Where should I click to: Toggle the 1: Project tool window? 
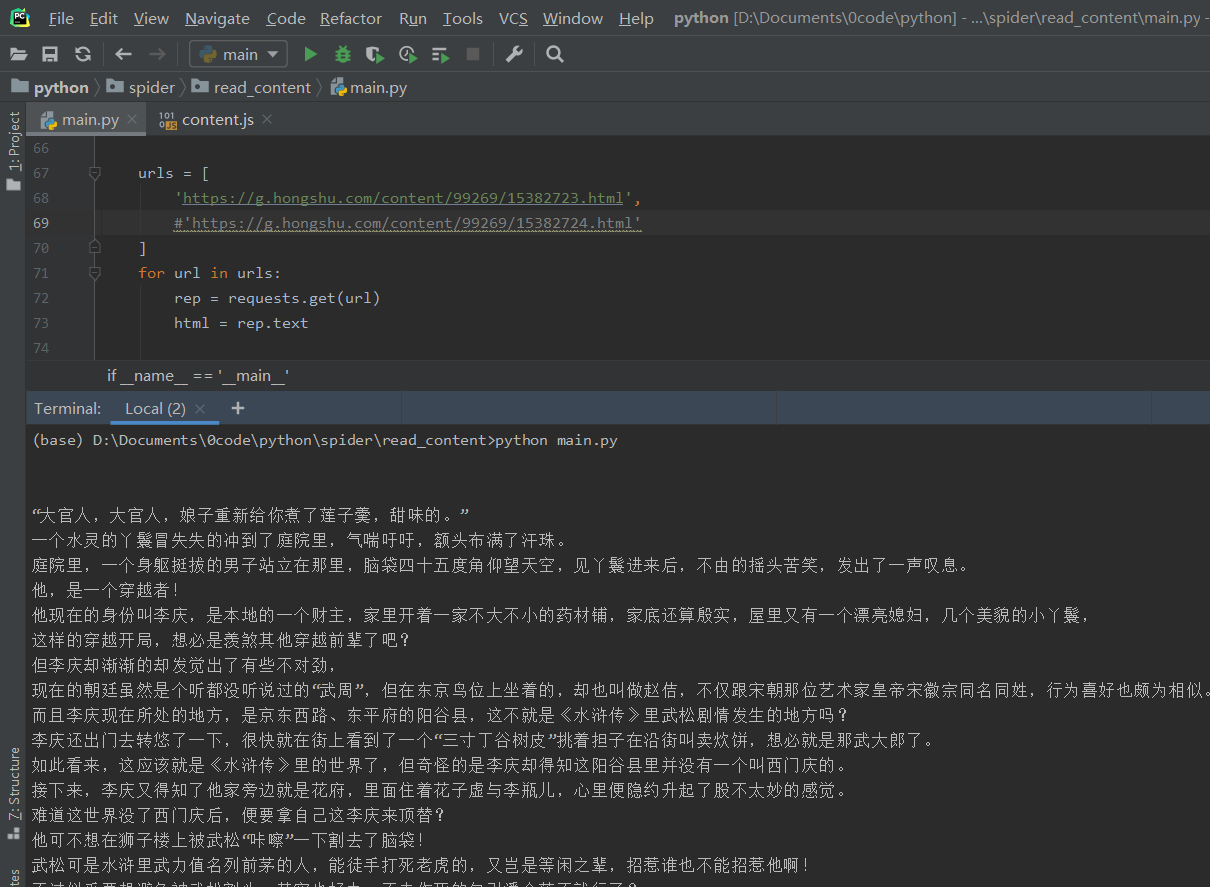pyautogui.click(x=13, y=151)
